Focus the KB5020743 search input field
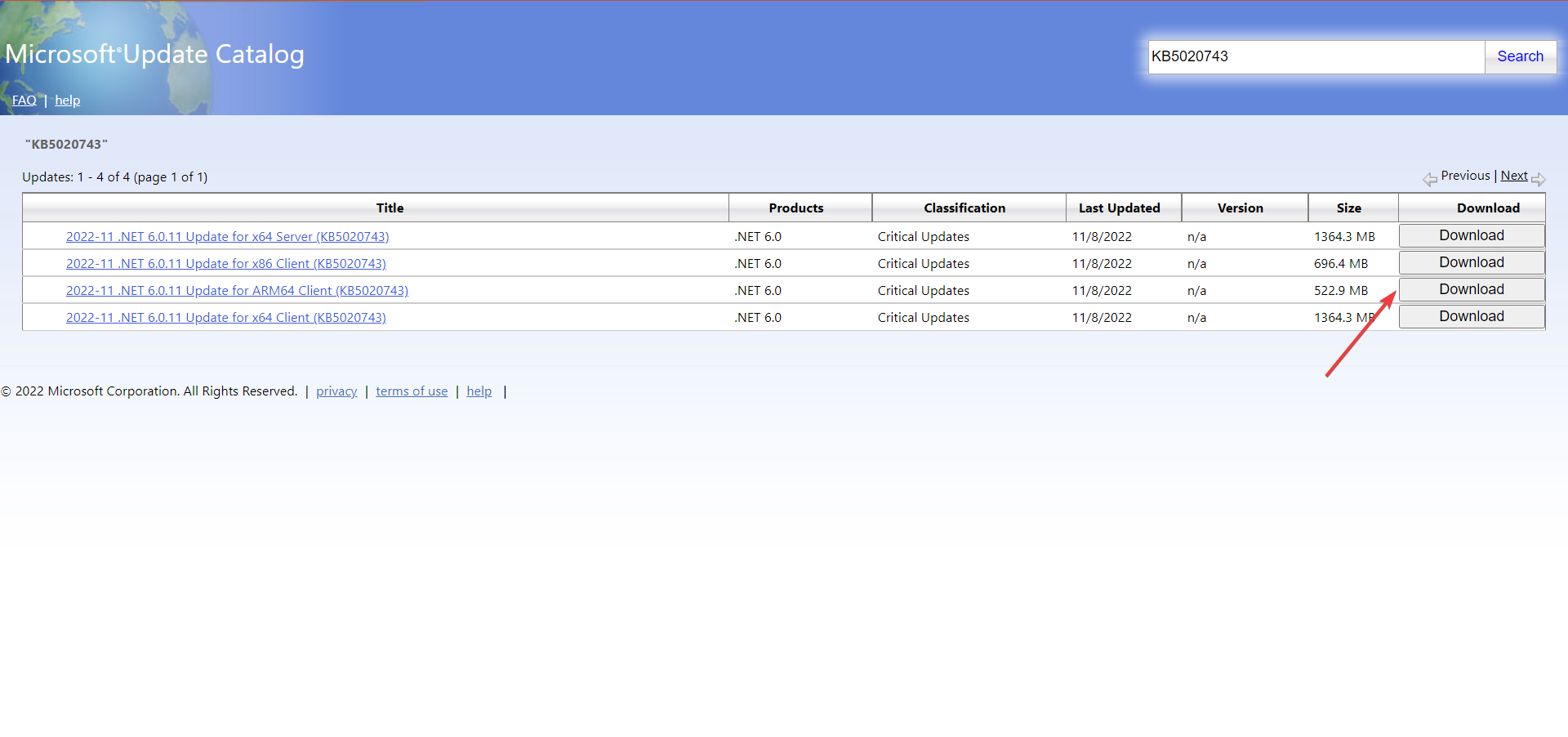This screenshot has width=1568, height=737. (x=1316, y=56)
